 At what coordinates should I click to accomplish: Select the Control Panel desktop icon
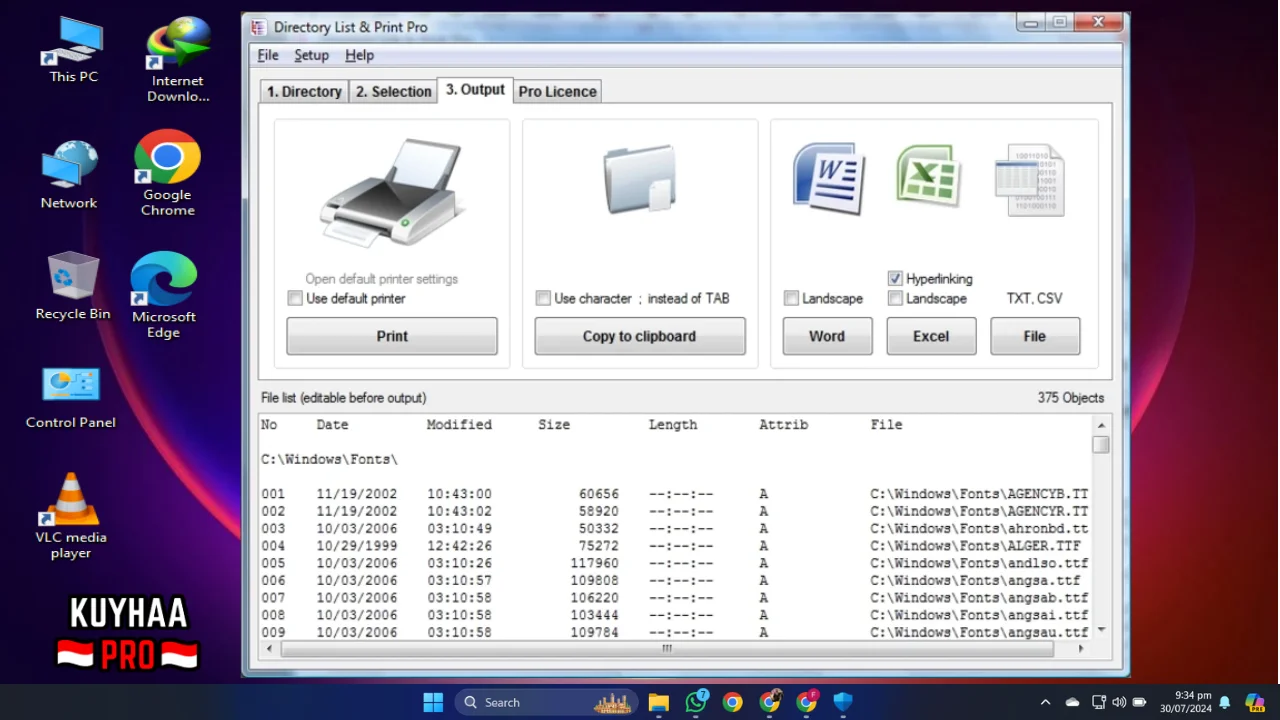pos(71,397)
